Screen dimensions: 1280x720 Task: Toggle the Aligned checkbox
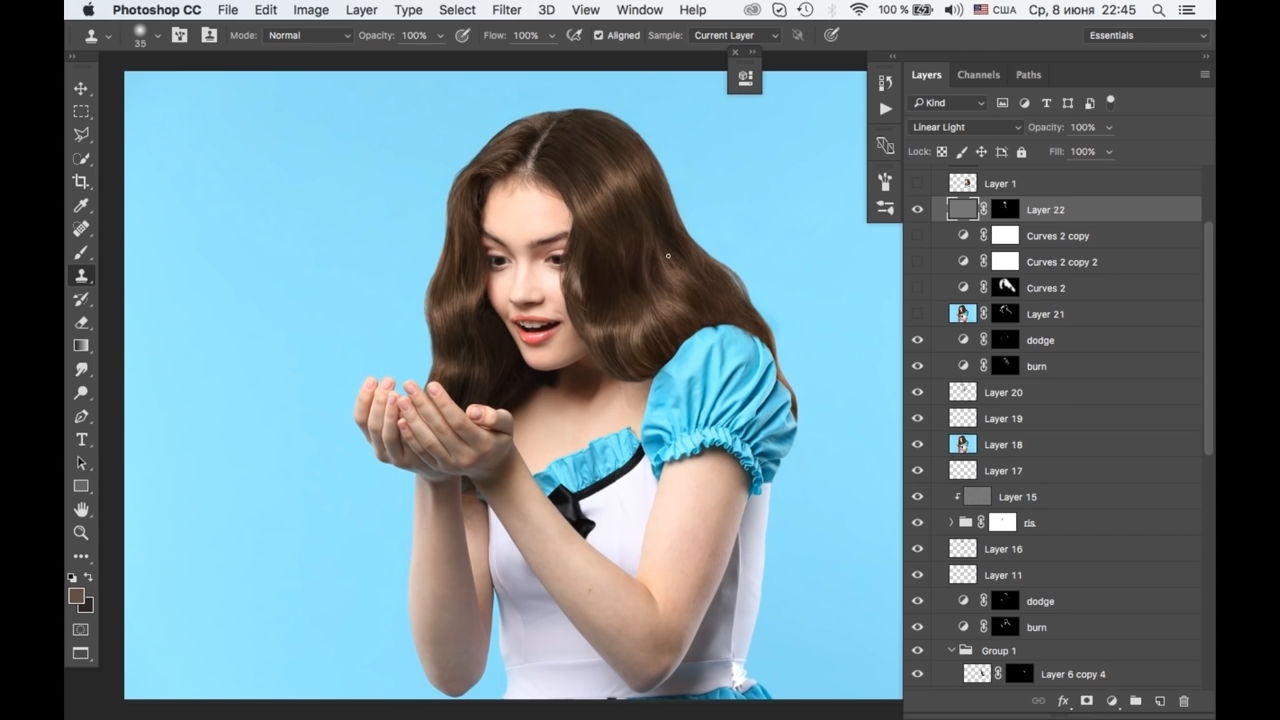click(598, 35)
